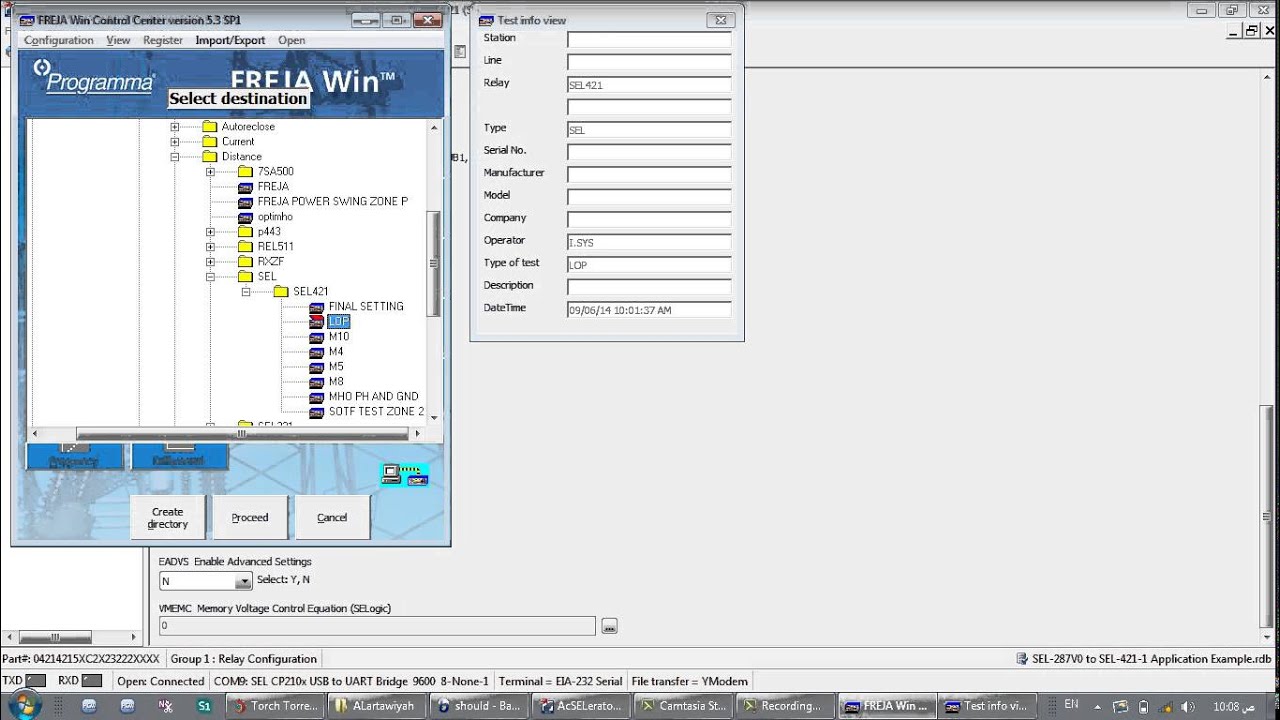Viewport: 1280px width, 720px height.
Task: Click the Distance folder icon
Action: pos(210,157)
